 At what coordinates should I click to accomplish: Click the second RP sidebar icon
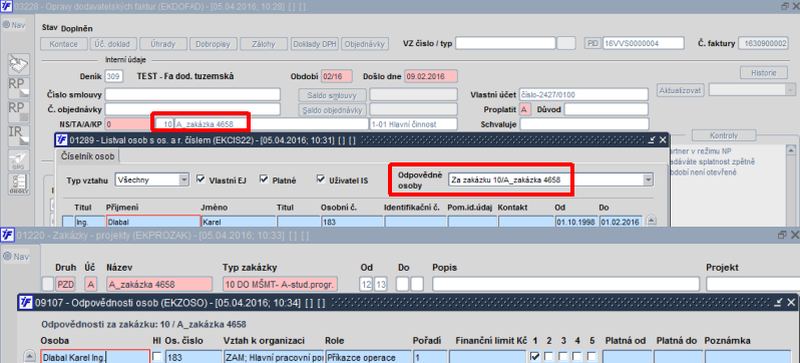point(19,112)
